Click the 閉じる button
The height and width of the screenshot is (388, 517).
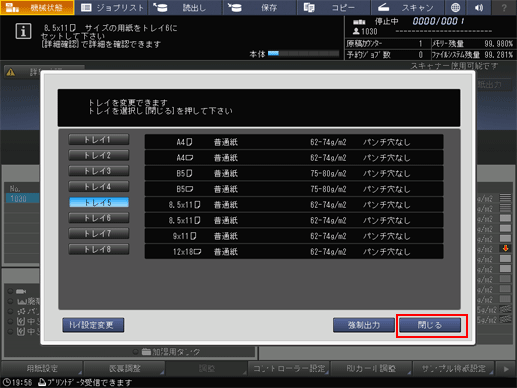(430, 325)
